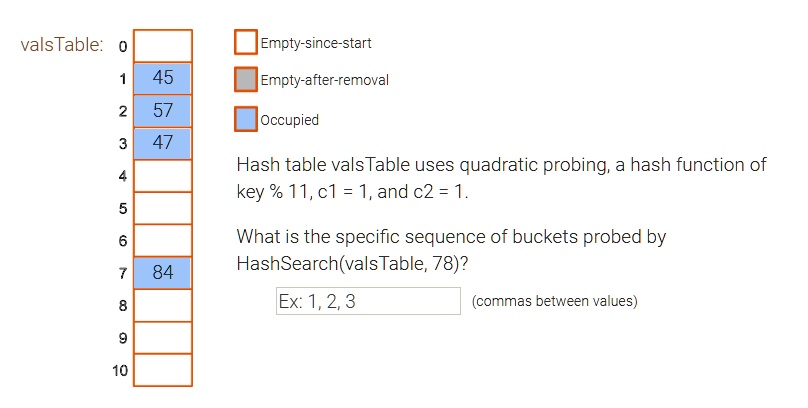Click the valsTable label
Screen dimensions: 808x408
(x=62, y=46)
